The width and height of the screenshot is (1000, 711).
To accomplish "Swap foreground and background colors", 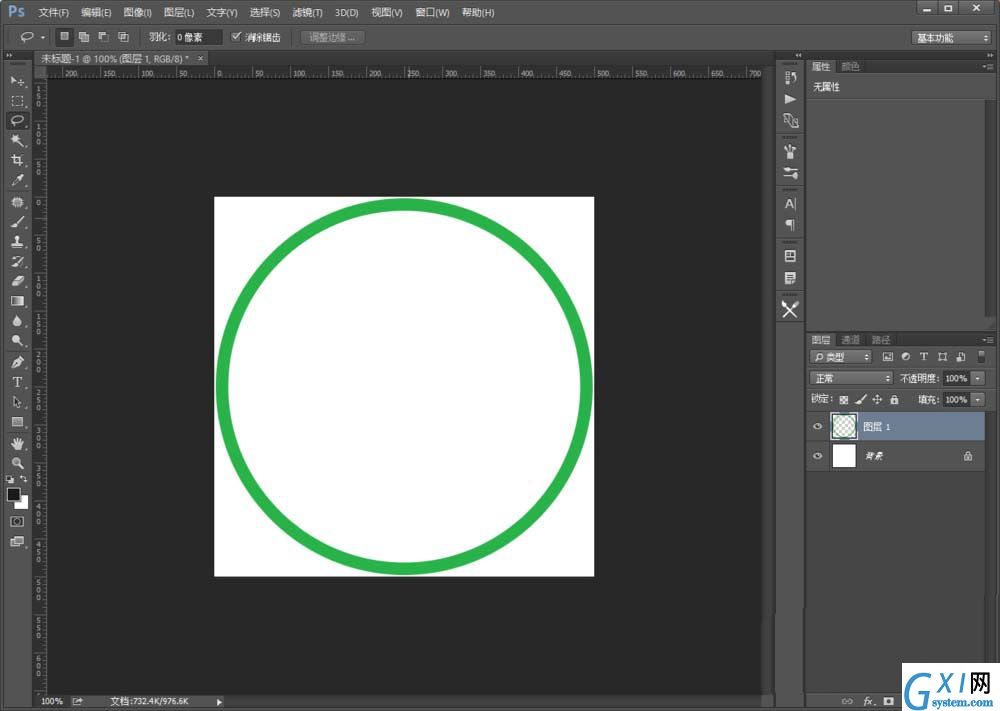I will [x=24, y=479].
